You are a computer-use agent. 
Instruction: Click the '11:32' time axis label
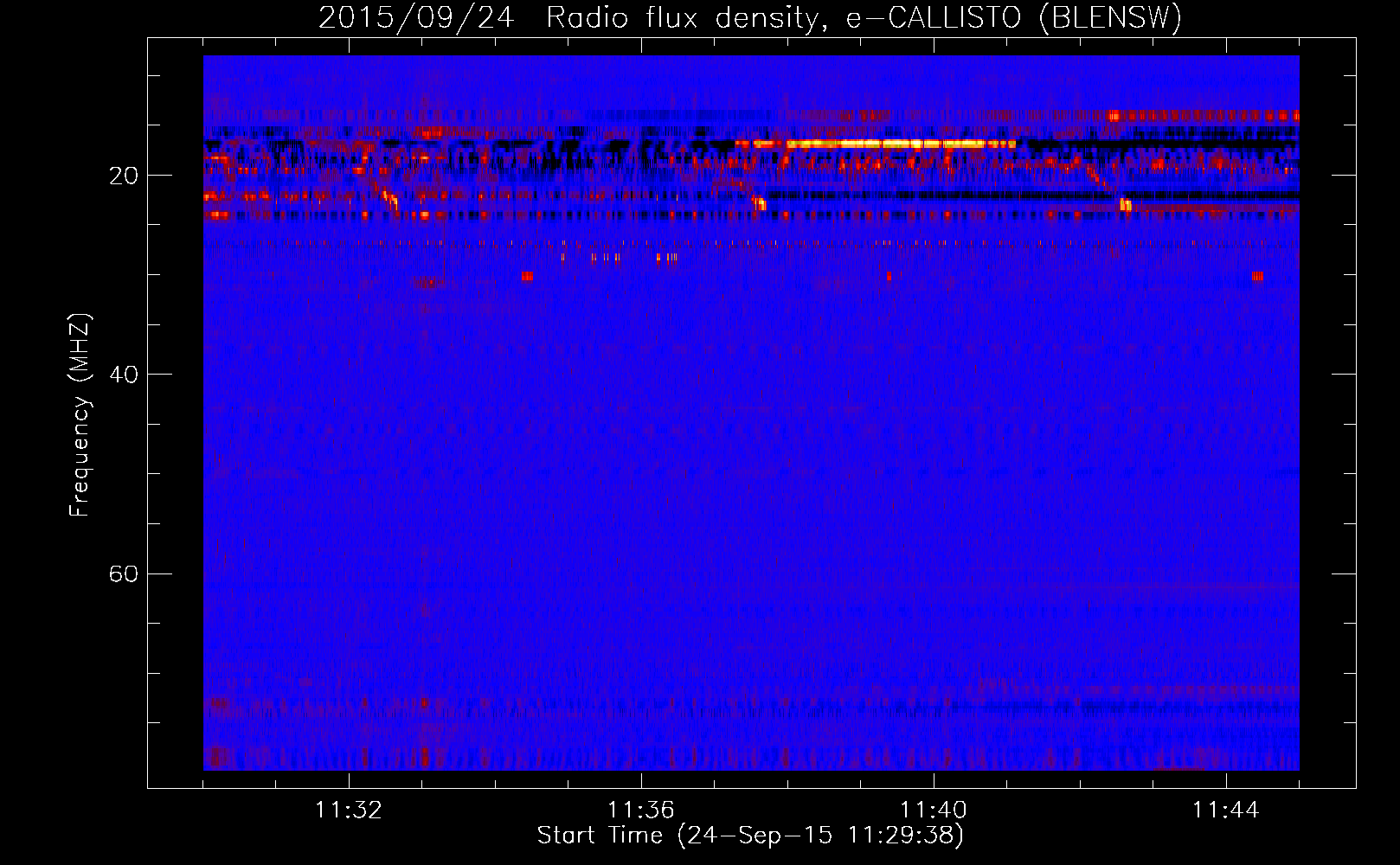[x=349, y=811]
